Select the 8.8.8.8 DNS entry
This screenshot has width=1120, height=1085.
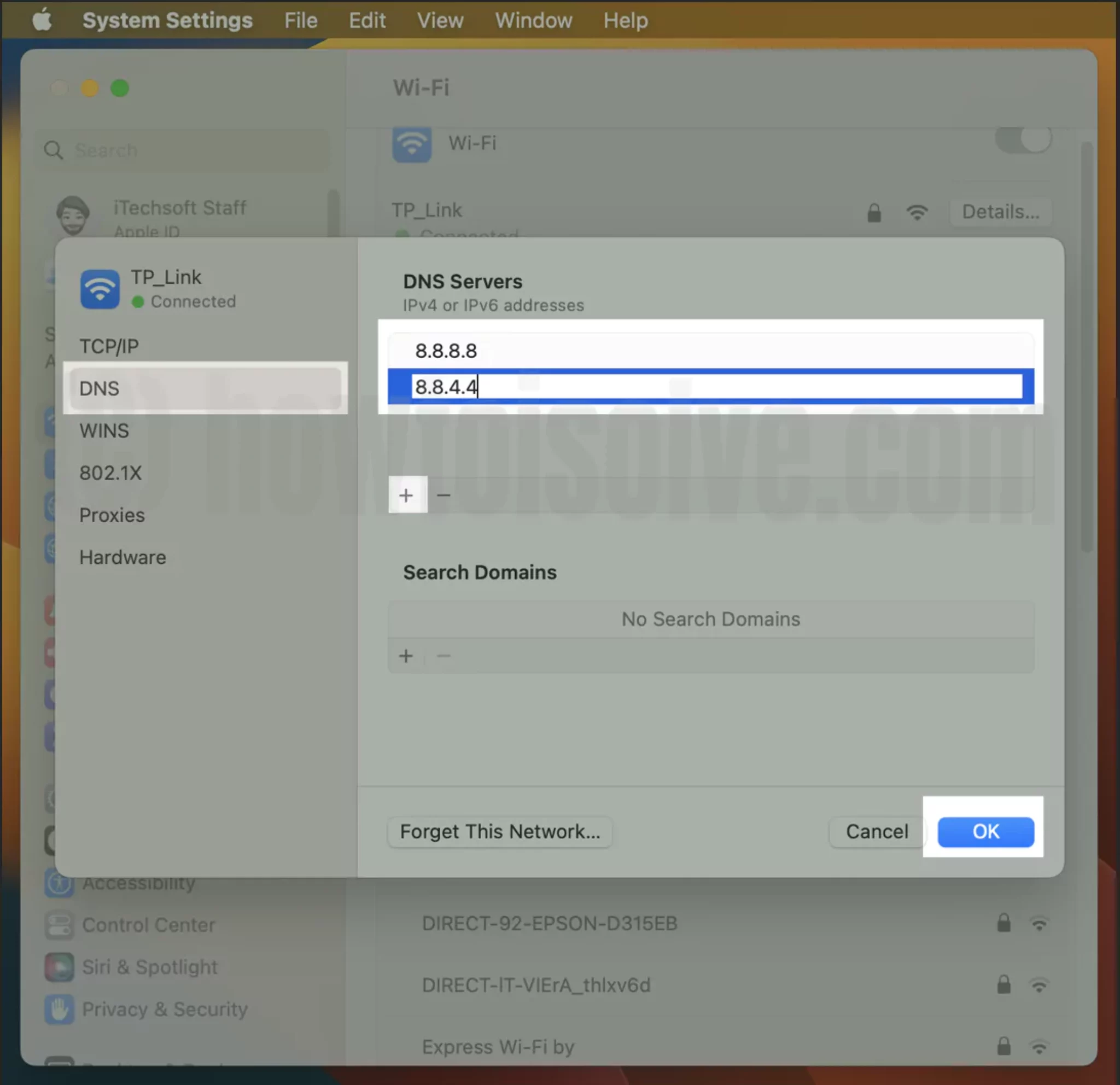711,351
